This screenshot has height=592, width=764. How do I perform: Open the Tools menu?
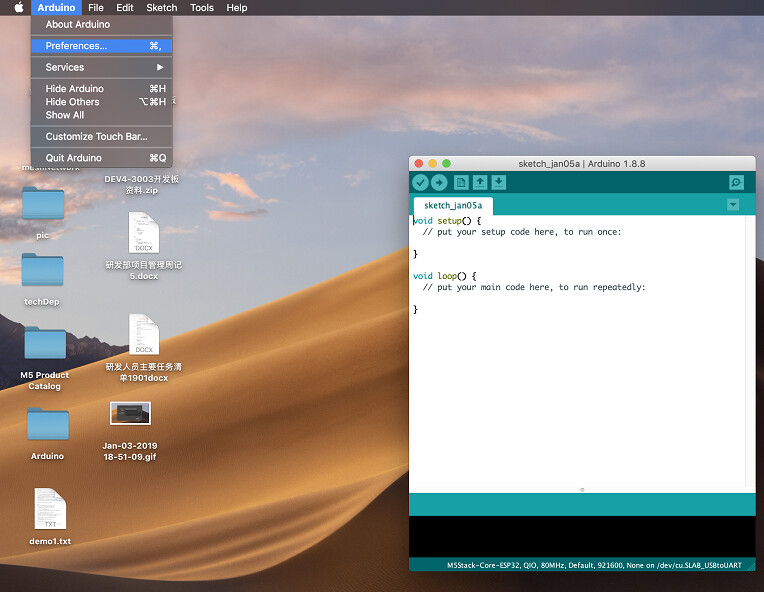click(202, 7)
